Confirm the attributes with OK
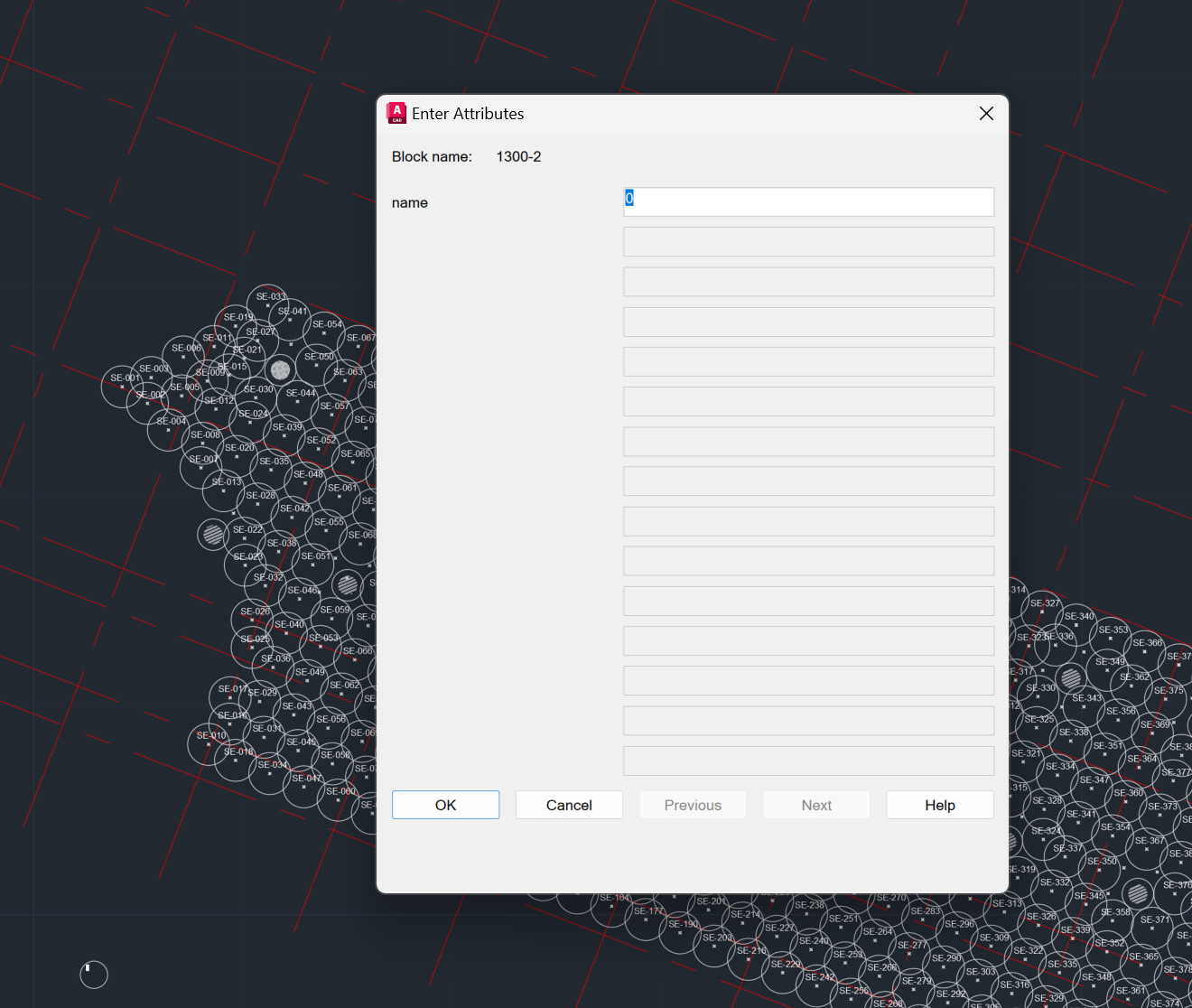 (445, 805)
